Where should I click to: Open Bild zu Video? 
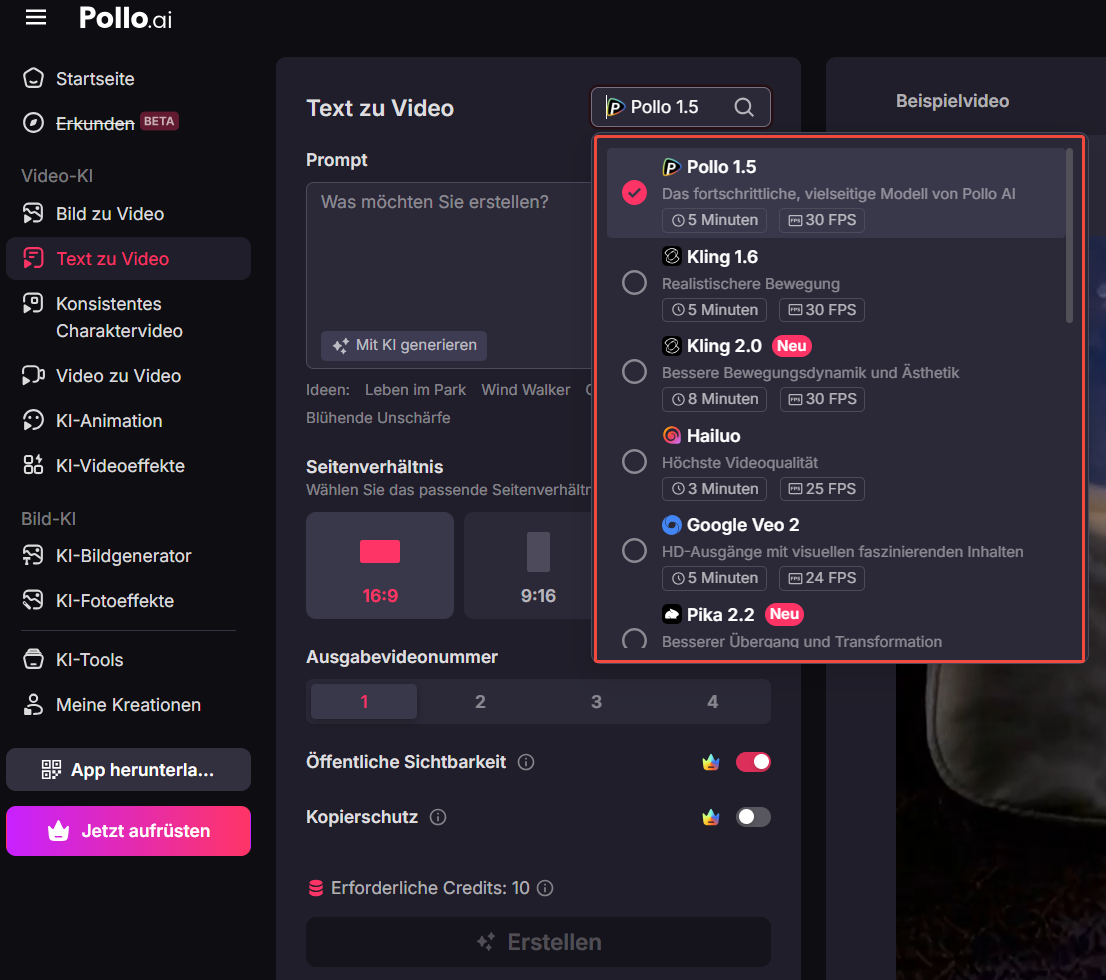tap(110, 213)
